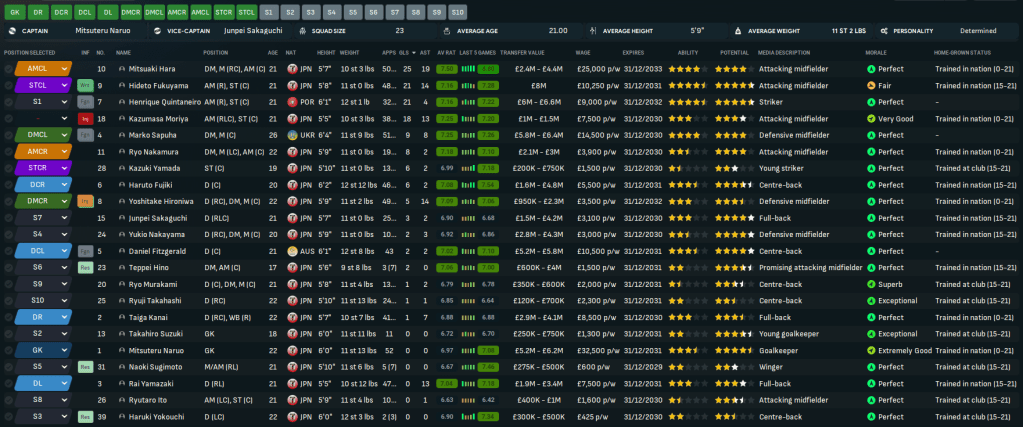Click the Res status icon beside Teppei Hino
Image resolution: width=1023 pixels, height=427 pixels.
point(86,268)
